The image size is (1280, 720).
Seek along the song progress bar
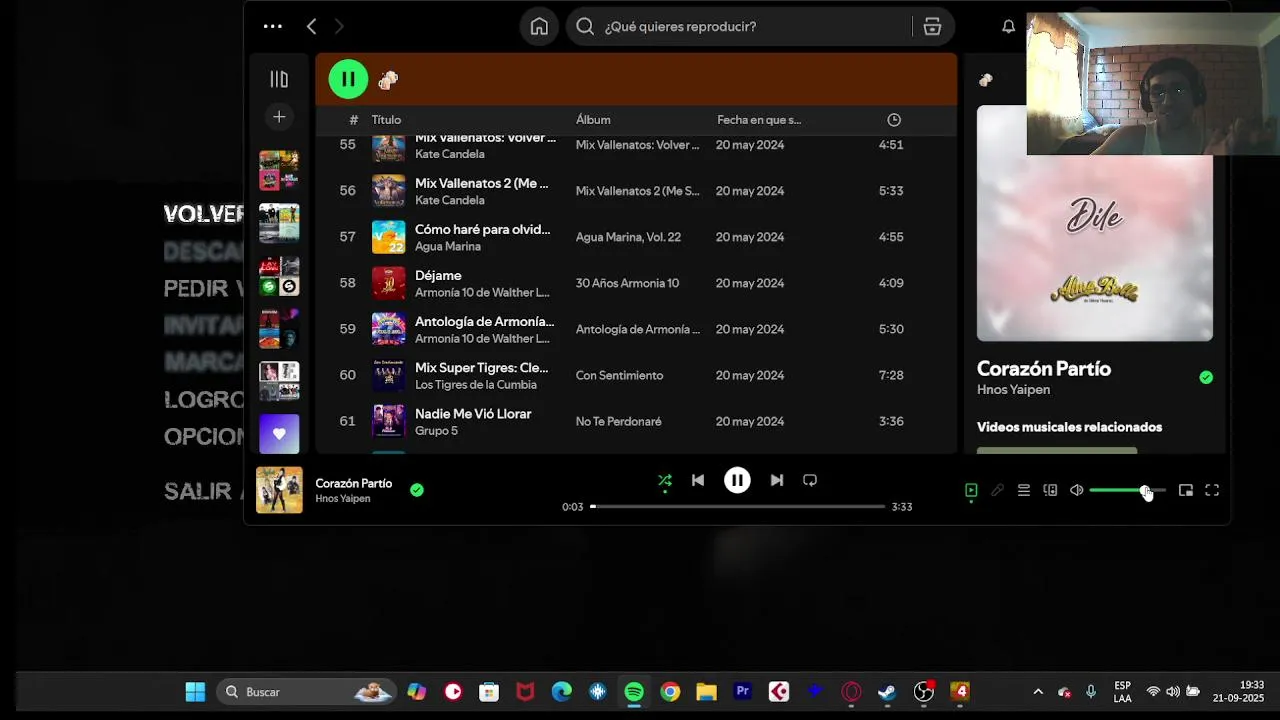(738, 506)
